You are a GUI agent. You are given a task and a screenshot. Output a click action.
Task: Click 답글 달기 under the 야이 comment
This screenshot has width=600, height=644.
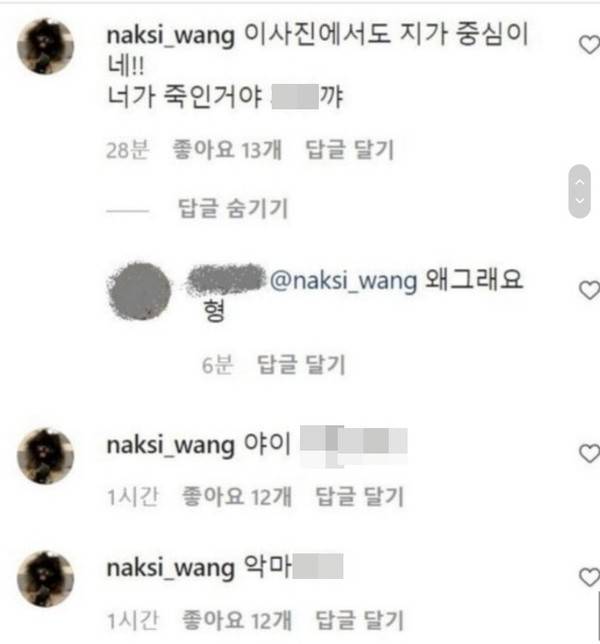tap(360, 497)
